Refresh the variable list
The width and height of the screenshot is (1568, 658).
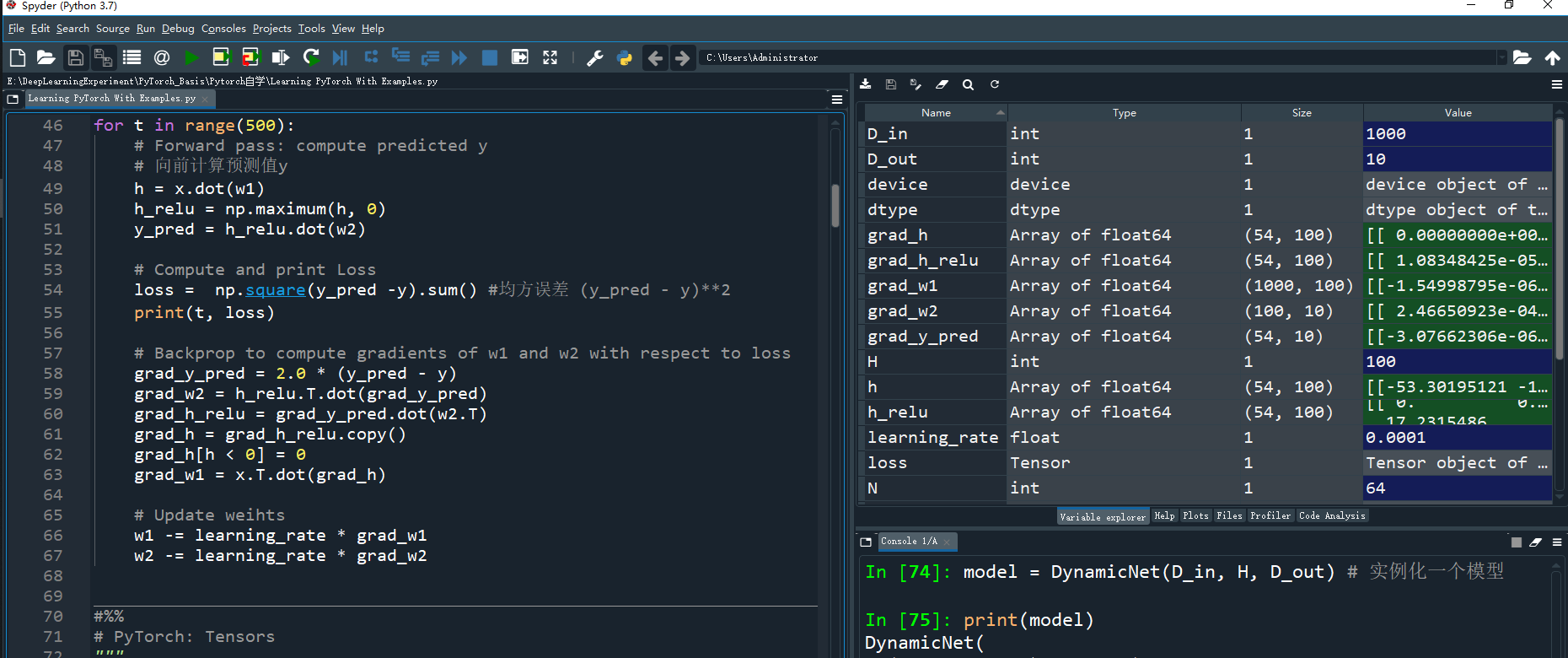coord(995,84)
